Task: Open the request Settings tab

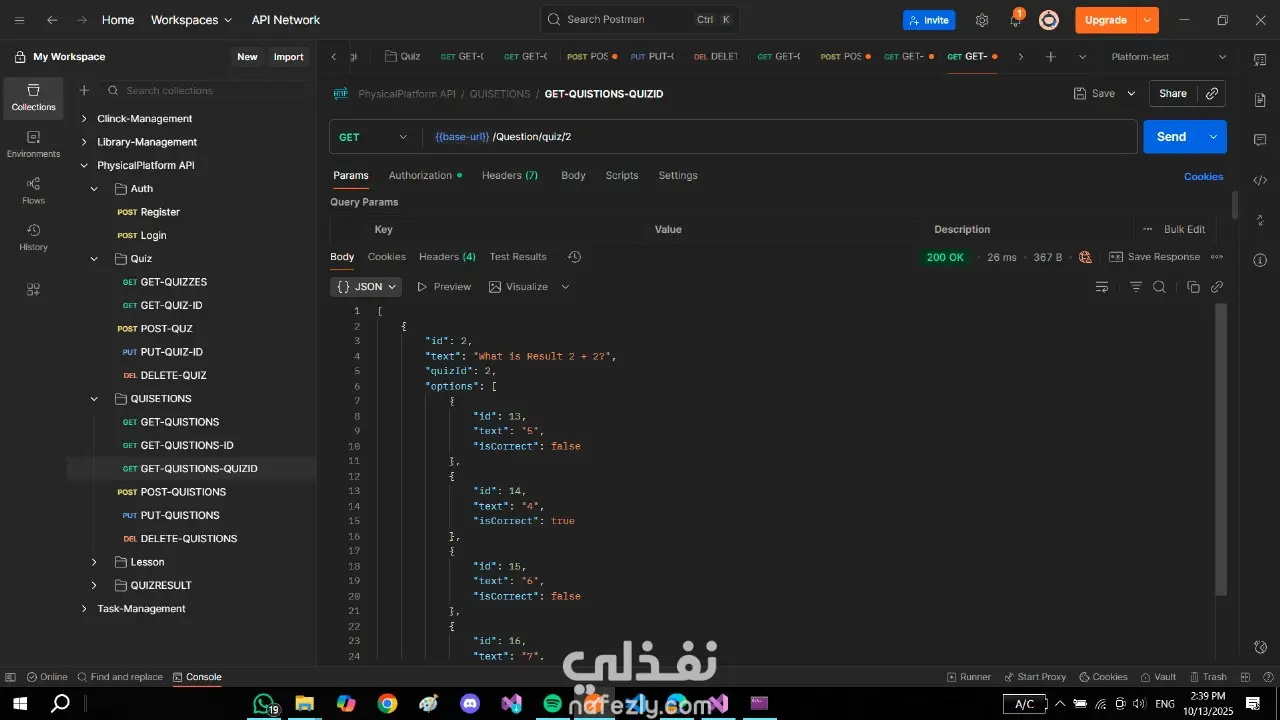Action: click(678, 175)
